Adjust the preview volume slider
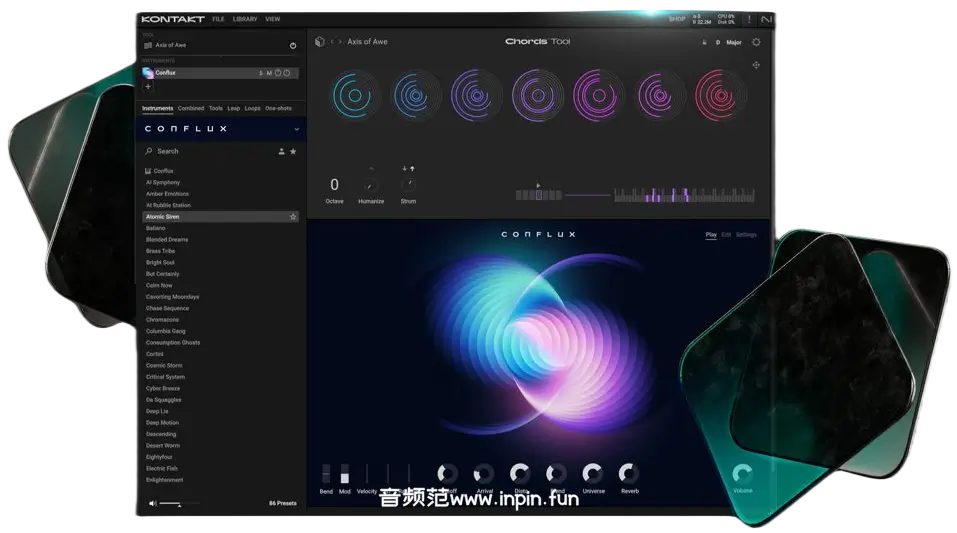This screenshot has height=533, width=957. 179,504
